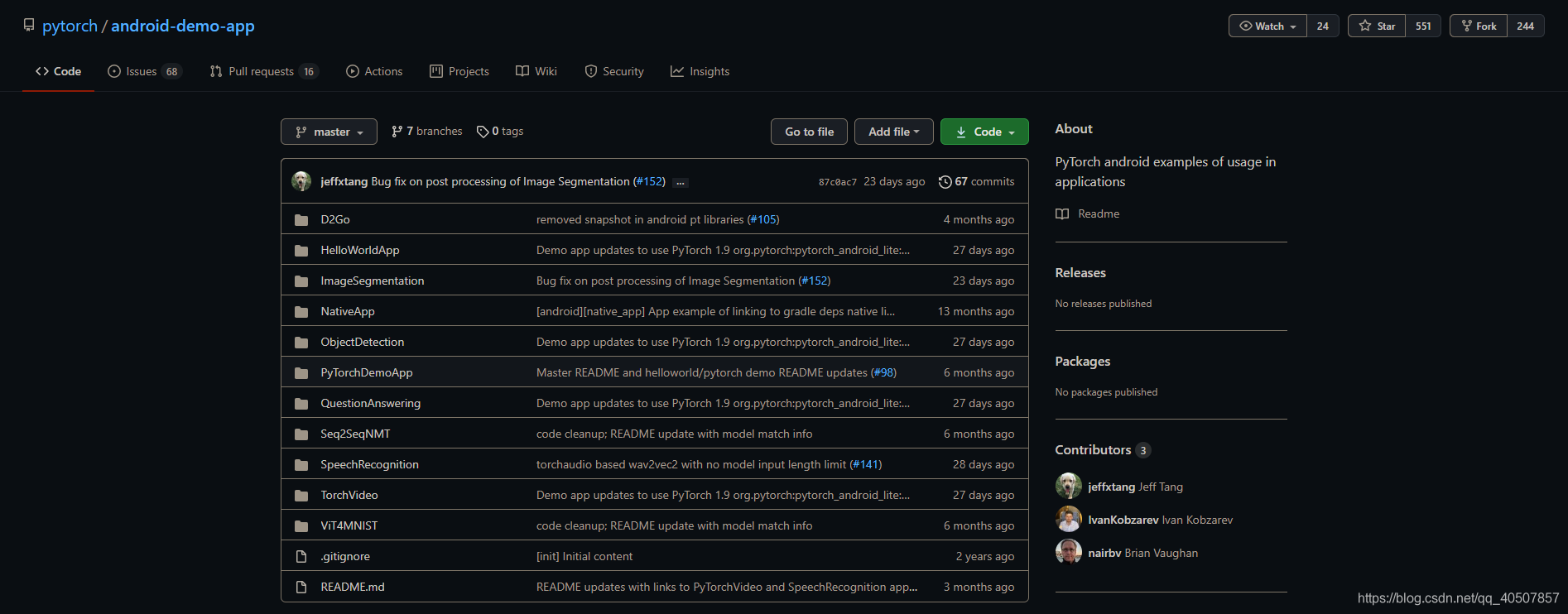
Task: Click the ObjectDetection folder icon
Action: pyautogui.click(x=301, y=342)
